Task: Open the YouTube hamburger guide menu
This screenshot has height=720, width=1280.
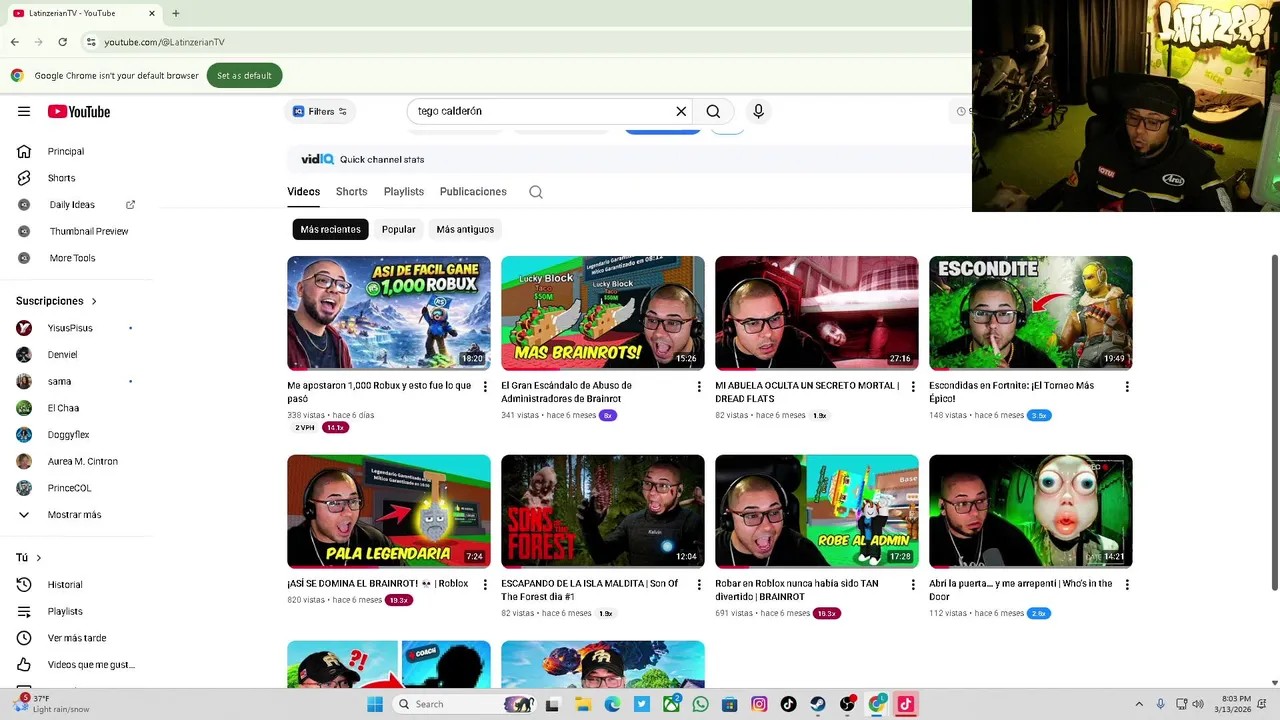Action: click(24, 112)
